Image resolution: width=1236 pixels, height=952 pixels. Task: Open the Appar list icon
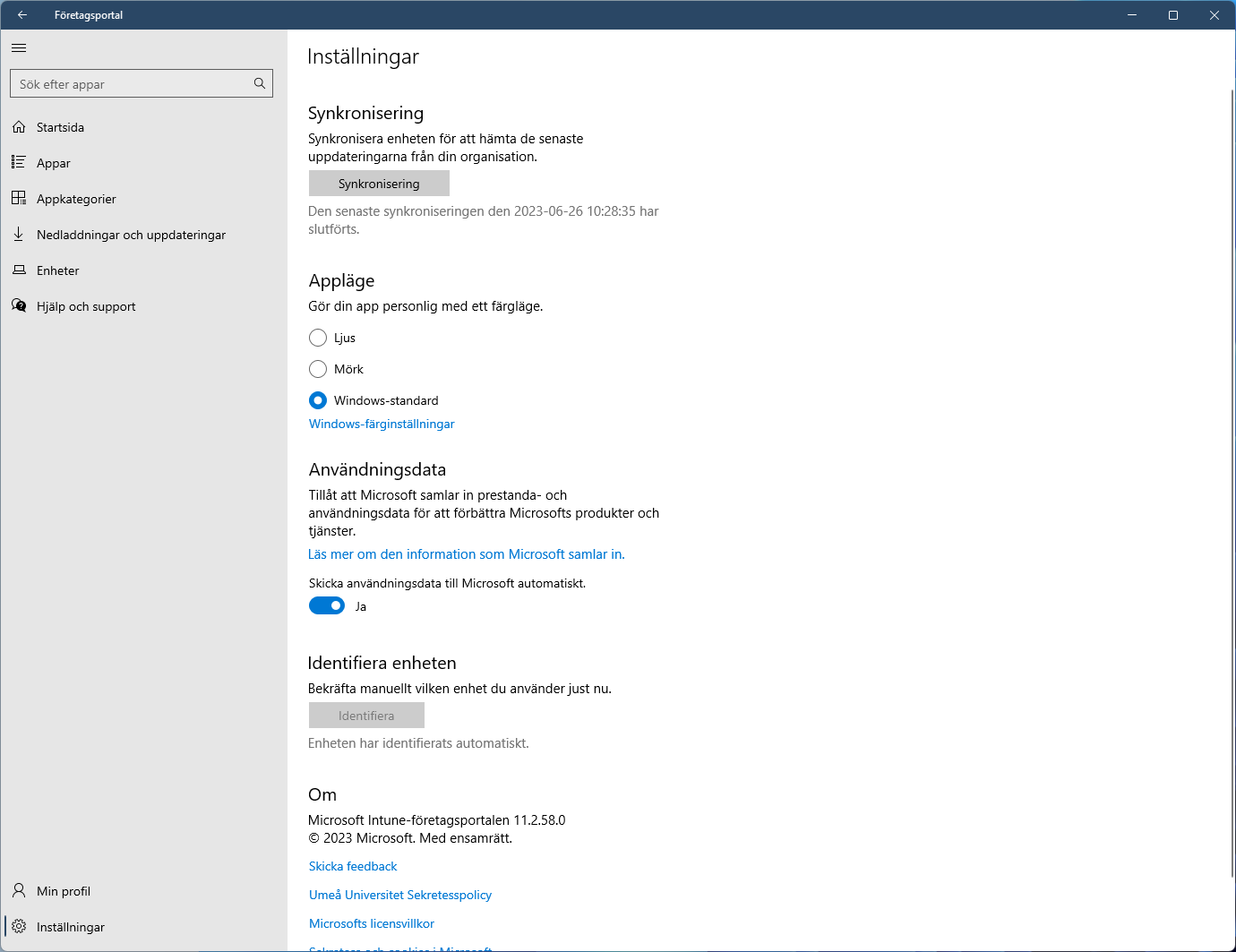point(19,162)
